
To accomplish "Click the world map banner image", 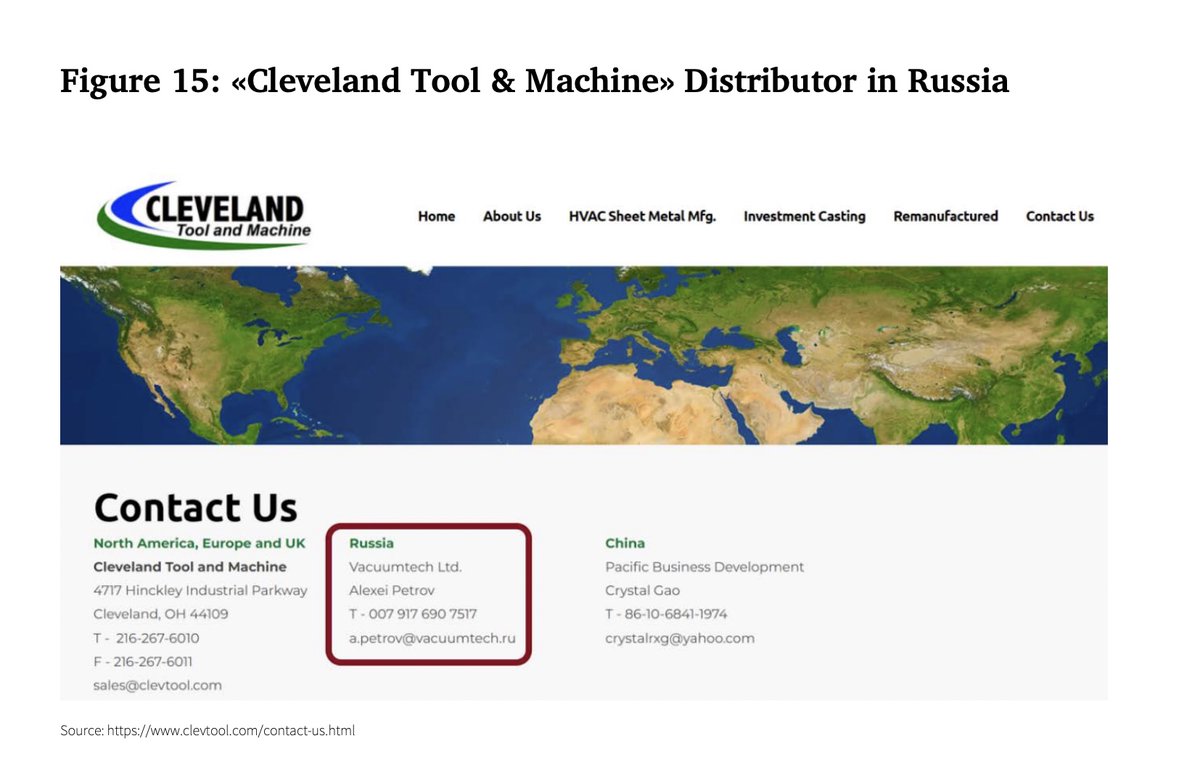I will [584, 355].
